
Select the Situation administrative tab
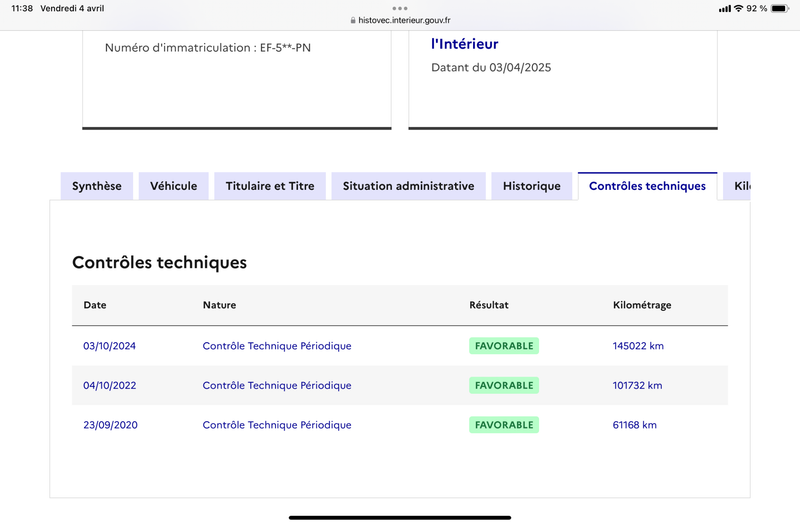tap(408, 186)
